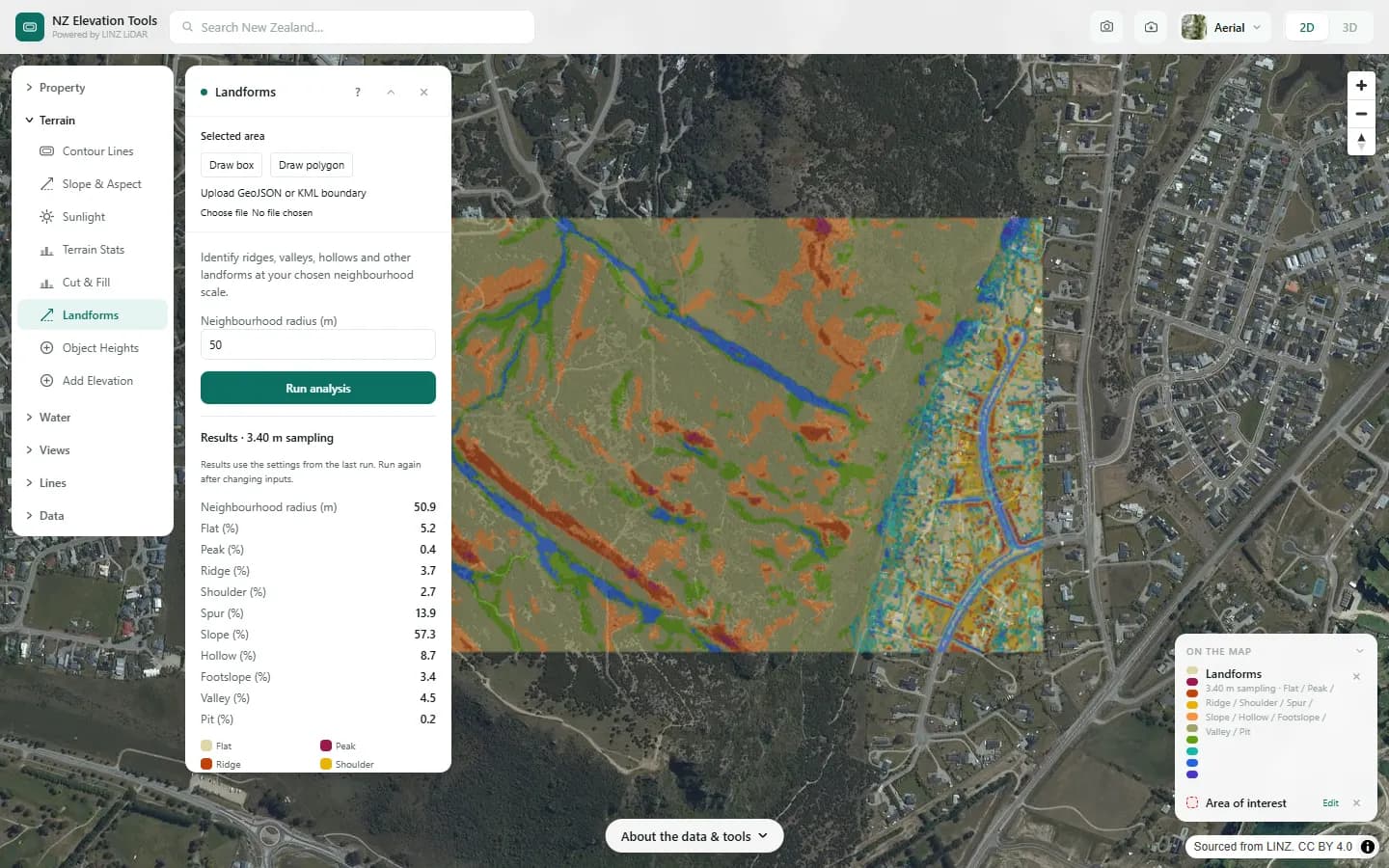Expand the Data section
Image resolution: width=1389 pixels, height=868 pixels.
tap(93, 516)
